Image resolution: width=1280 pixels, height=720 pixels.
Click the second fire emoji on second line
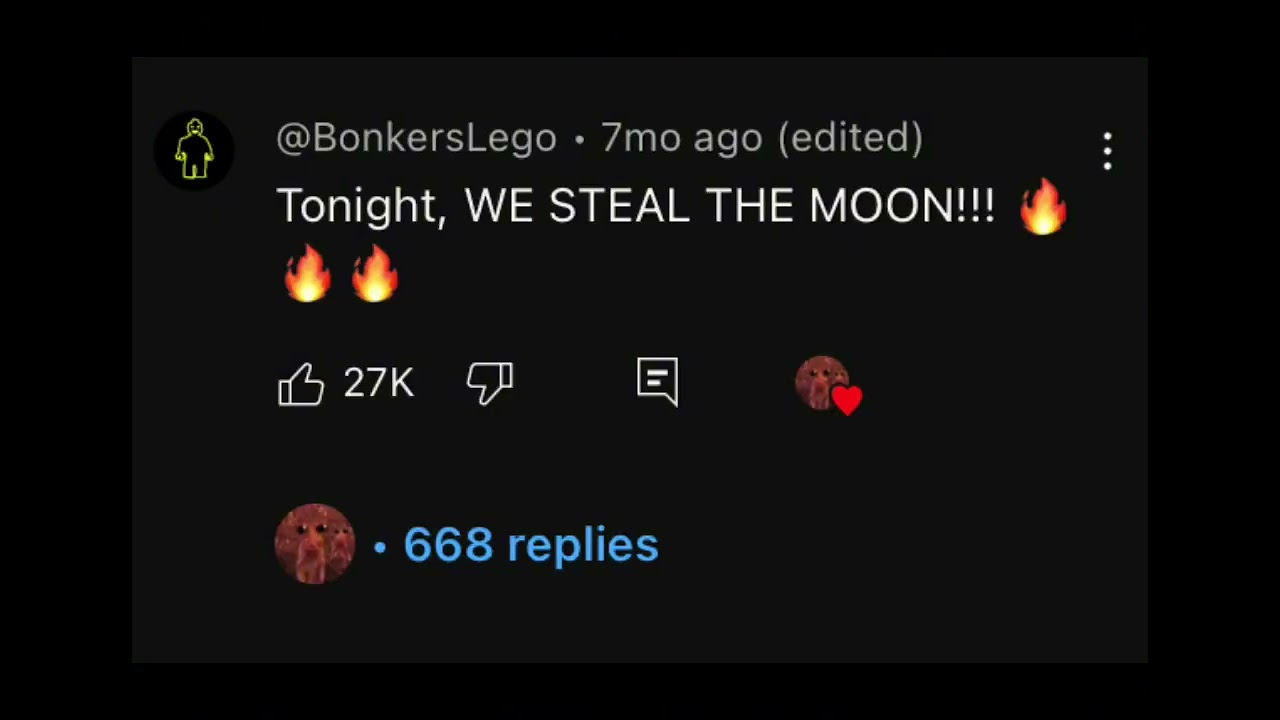pos(375,273)
